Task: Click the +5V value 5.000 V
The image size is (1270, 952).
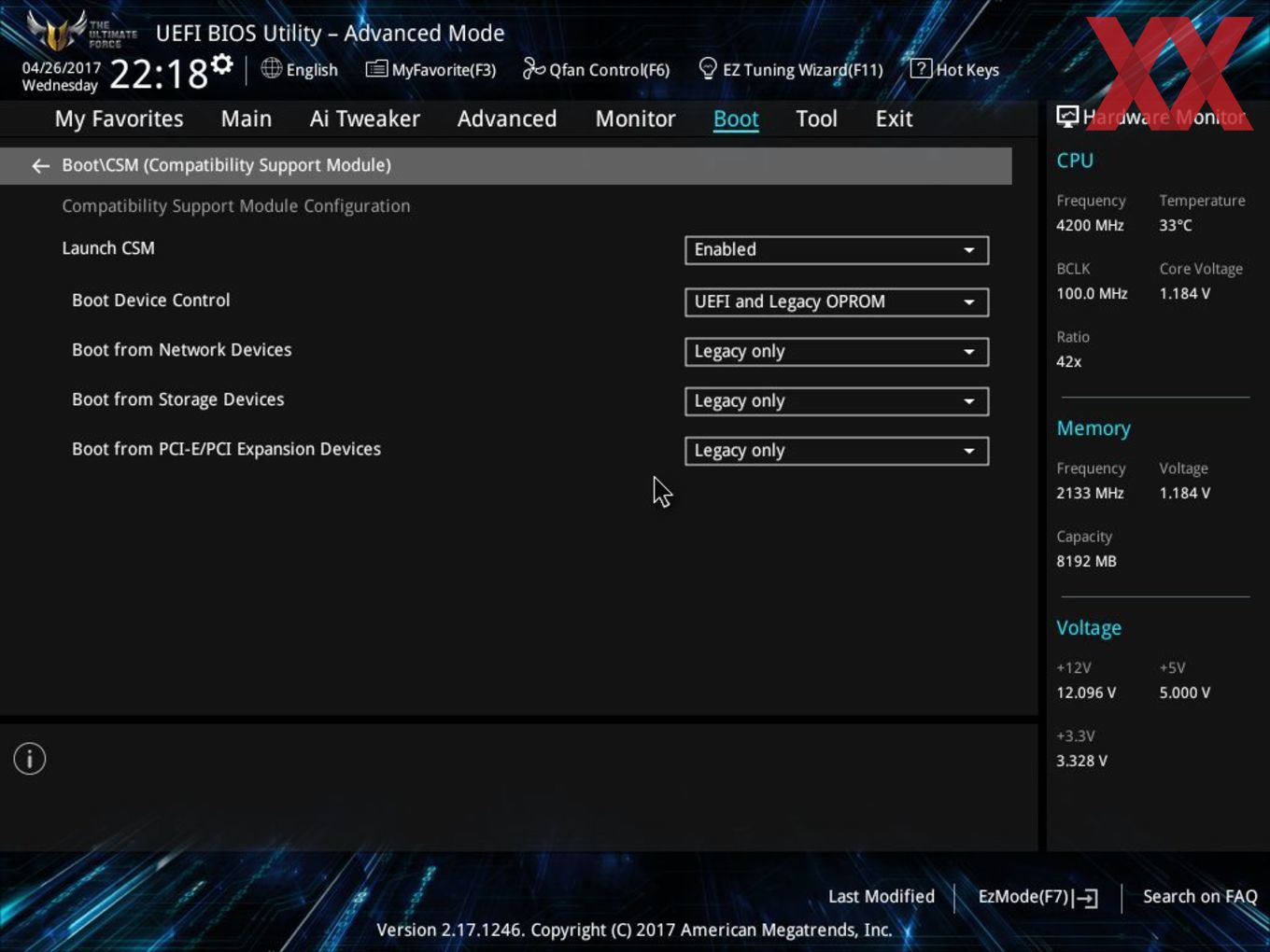Action: click(x=1185, y=693)
